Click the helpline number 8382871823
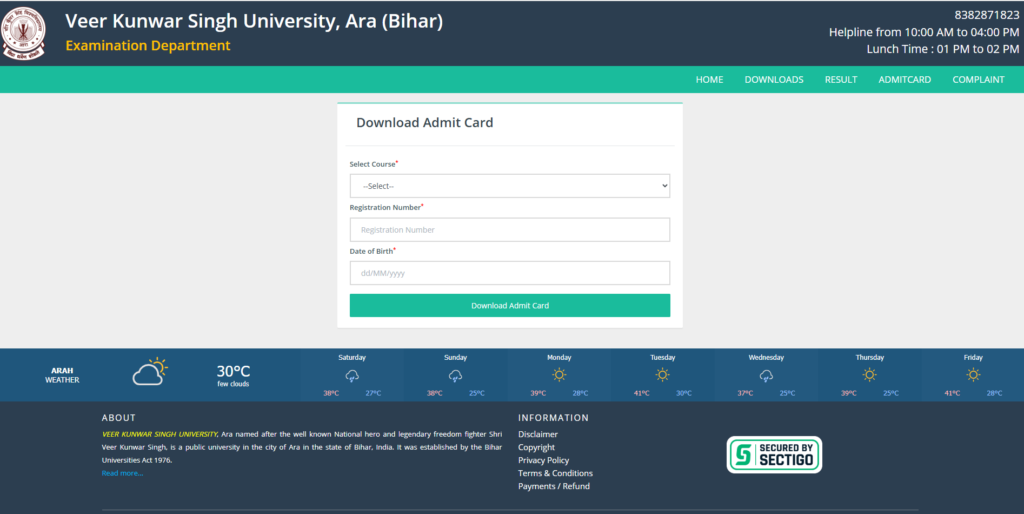 (x=987, y=15)
